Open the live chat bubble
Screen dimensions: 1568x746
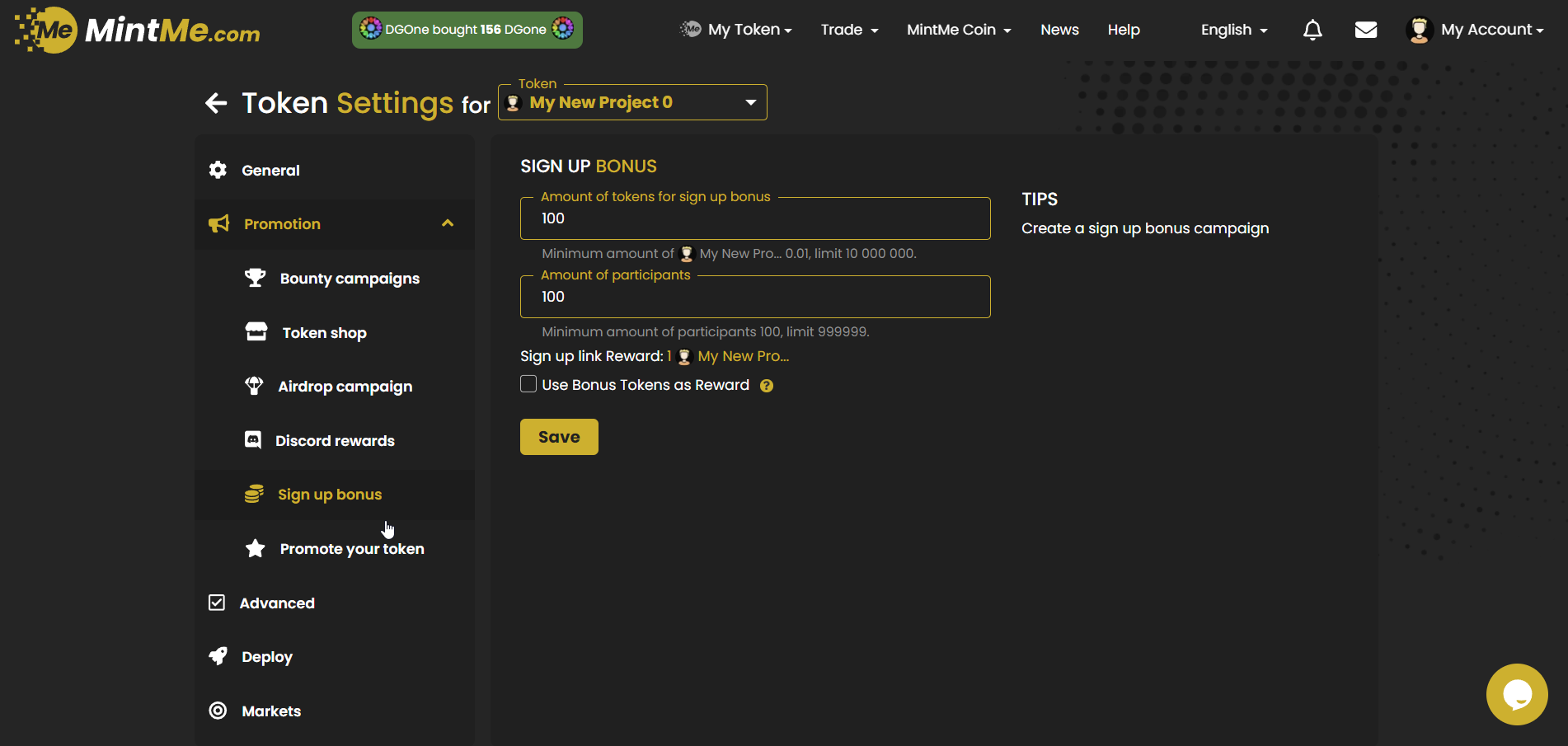[x=1516, y=694]
